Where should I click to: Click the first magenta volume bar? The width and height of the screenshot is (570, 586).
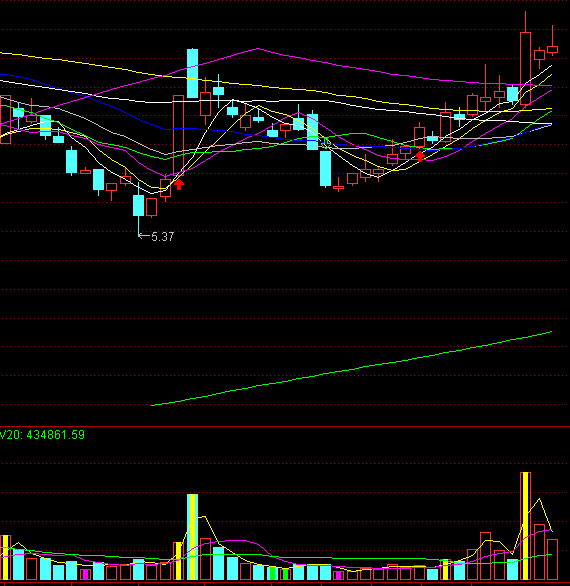[x=86, y=574]
